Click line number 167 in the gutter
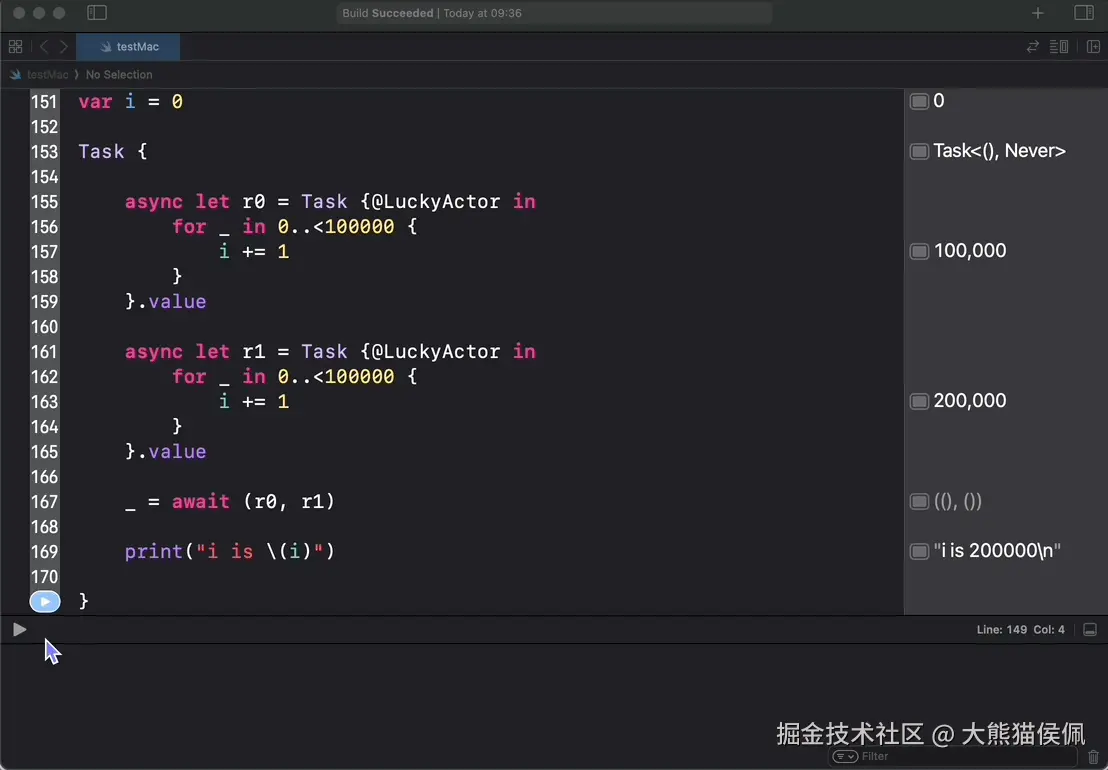Screen dimensions: 1108x770 44,502
